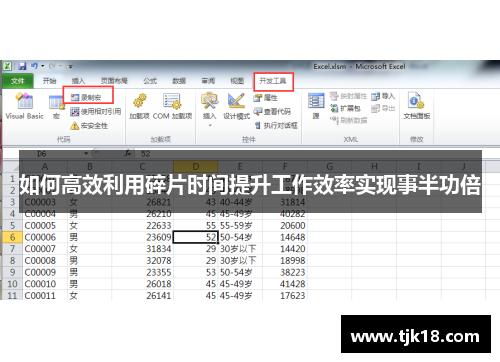This screenshot has width=500, height=362.
Task: Click cell with value 31834
Action: [x=142, y=249]
